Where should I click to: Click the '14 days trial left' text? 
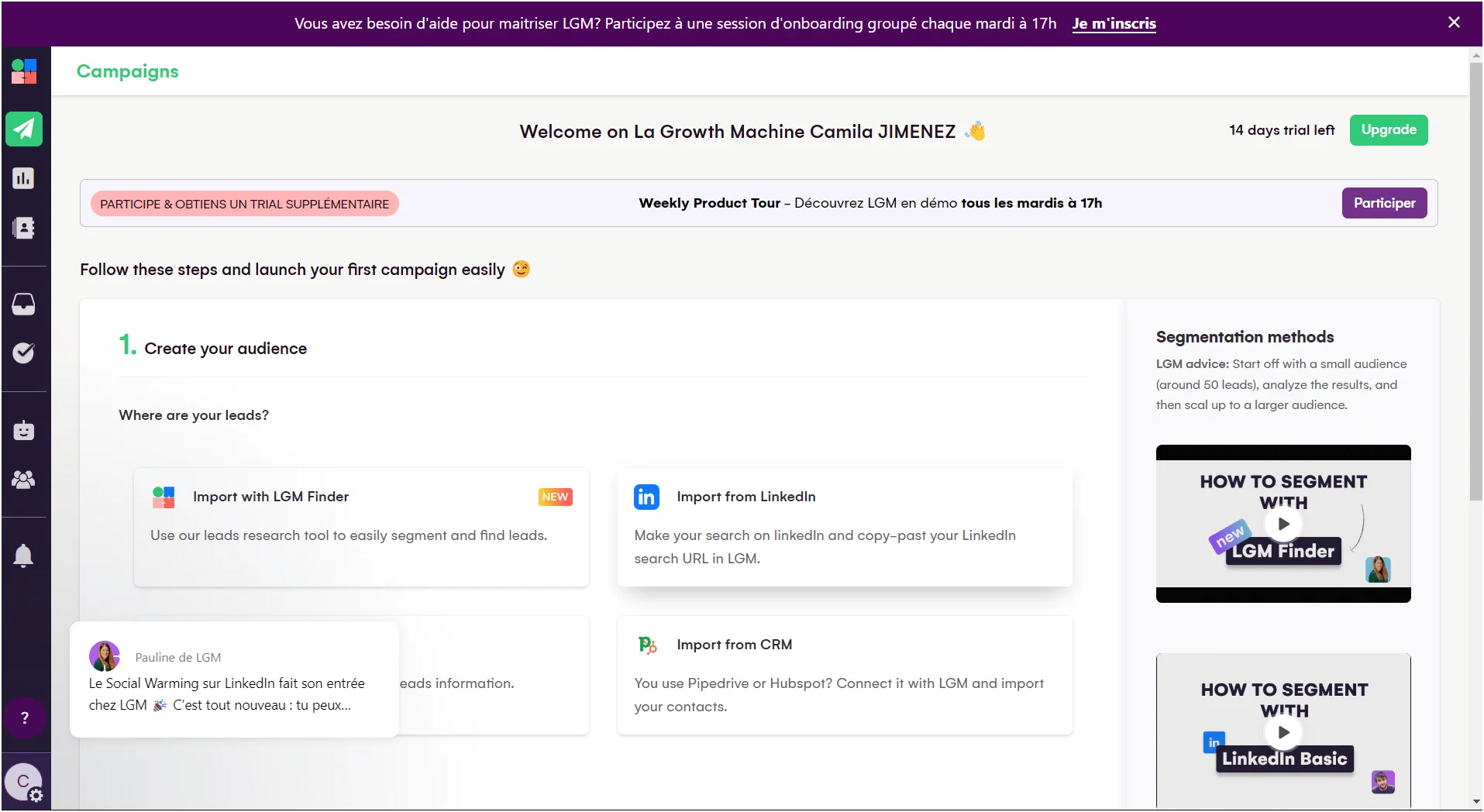tap(1282, 130)
